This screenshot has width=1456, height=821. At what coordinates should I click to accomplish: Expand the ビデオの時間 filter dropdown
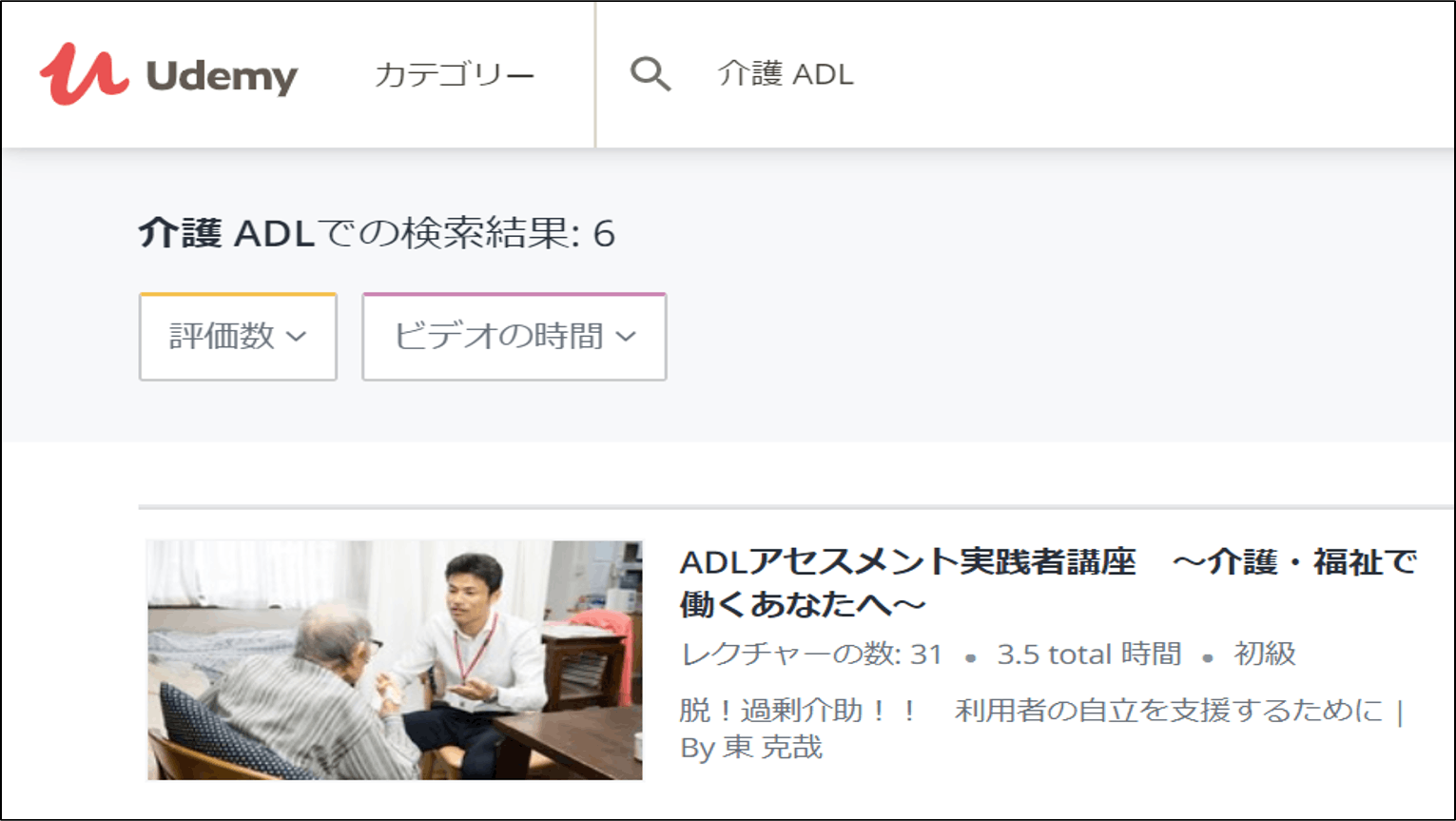[514, 336]
